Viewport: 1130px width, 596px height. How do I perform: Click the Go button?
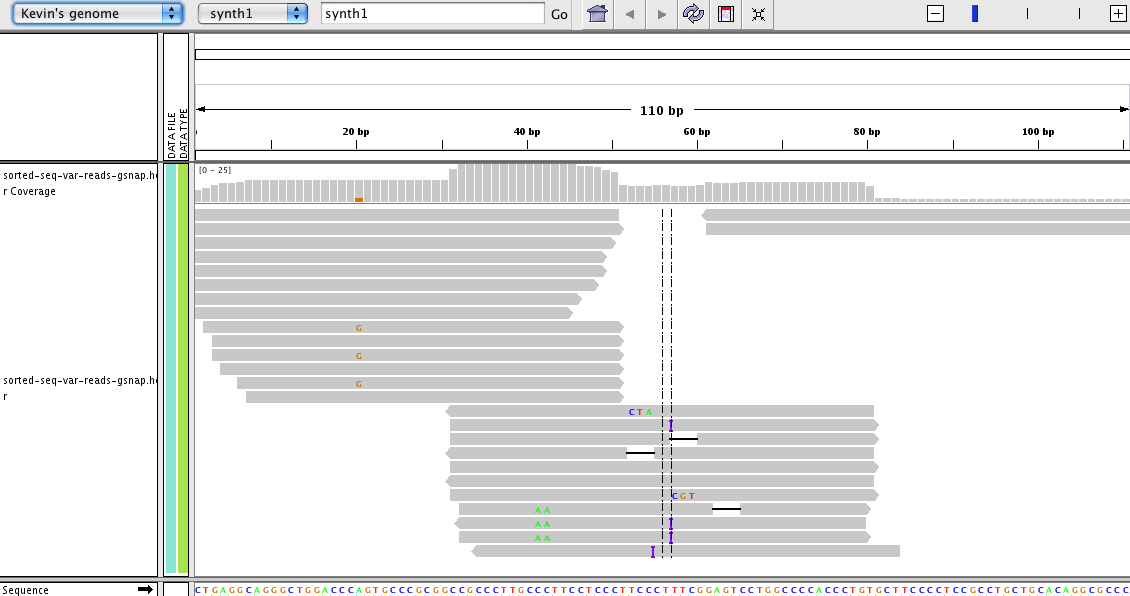pyautogui.click(x=559, y=14)
